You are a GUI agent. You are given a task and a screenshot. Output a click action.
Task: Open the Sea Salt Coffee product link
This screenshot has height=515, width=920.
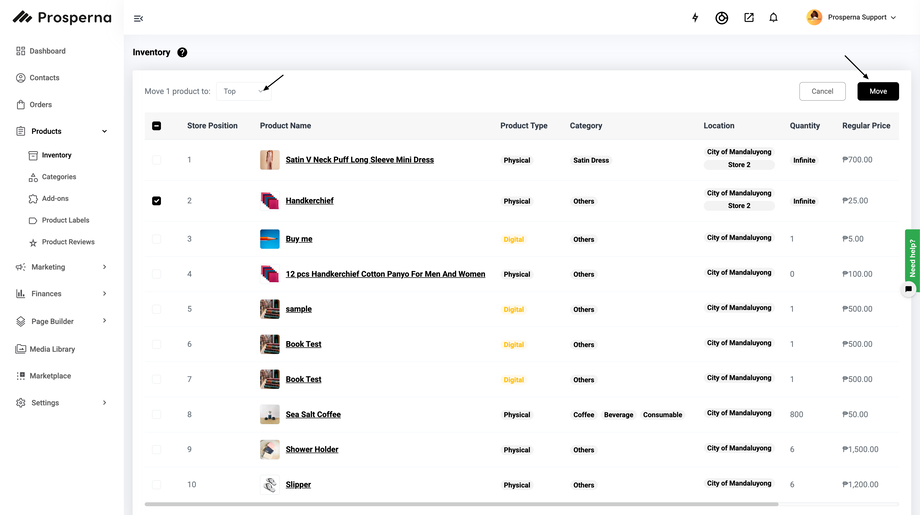(313, 414)
